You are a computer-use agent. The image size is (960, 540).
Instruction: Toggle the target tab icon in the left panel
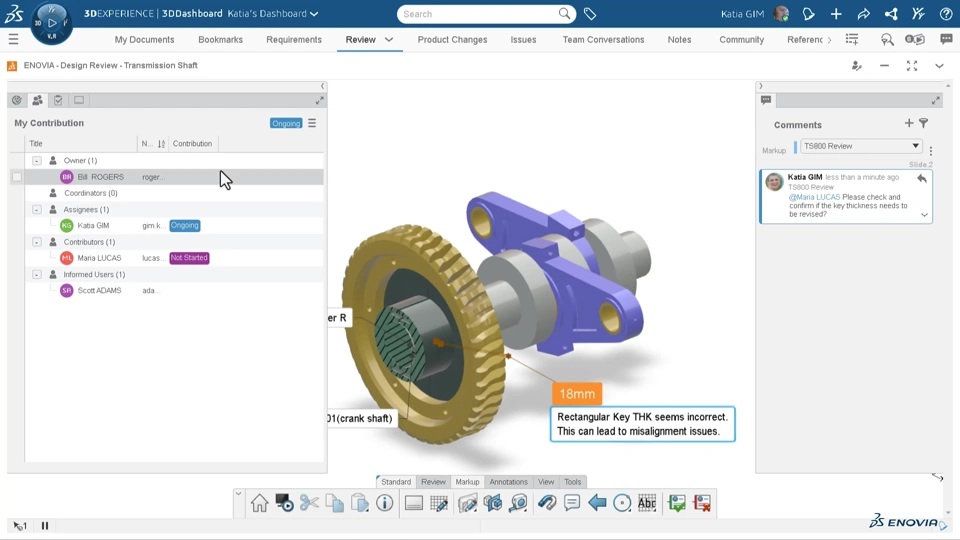[17, 100]
